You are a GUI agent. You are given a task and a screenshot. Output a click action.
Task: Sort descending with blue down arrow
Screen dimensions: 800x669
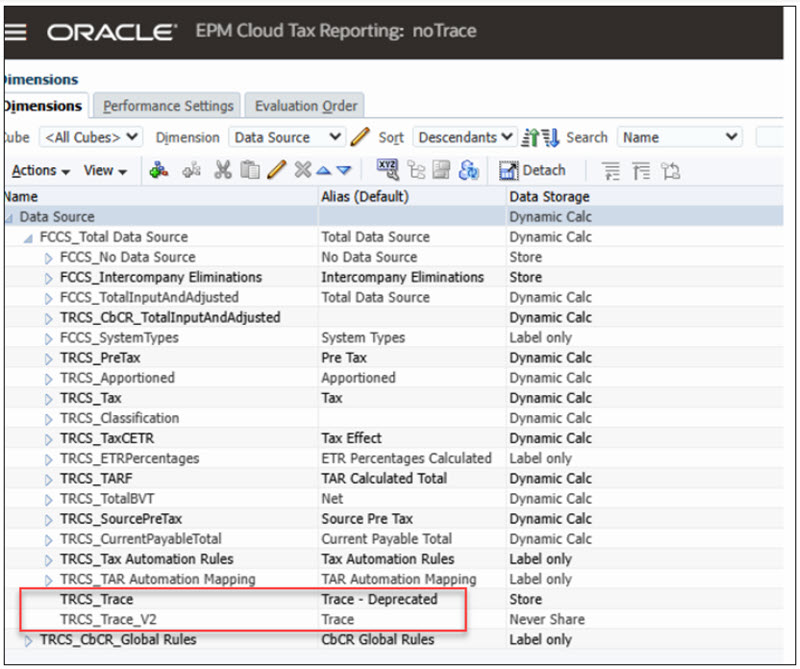(551, 138)
